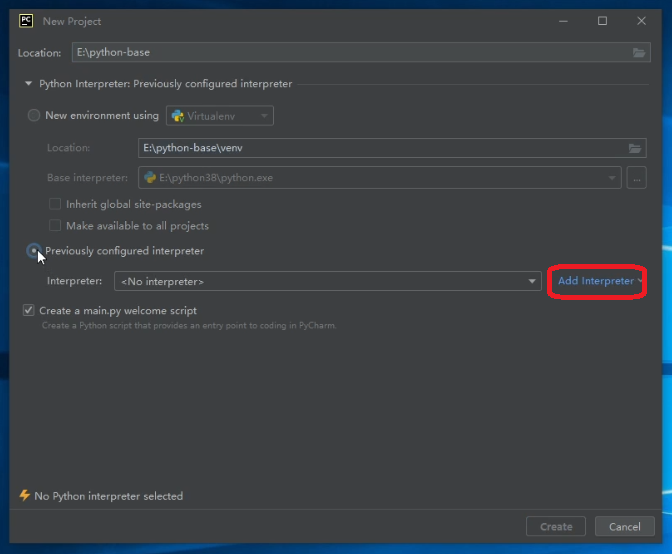This screenshot has height=554, width=672.
Task: Click the 'Create a Python script that provides' description
Action: (x=189, y=326)
